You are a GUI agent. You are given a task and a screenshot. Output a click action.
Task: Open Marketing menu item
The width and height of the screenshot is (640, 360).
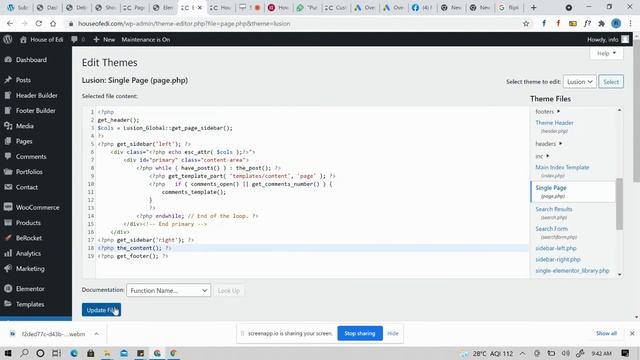pyautogui.click(x=30, y=269)
